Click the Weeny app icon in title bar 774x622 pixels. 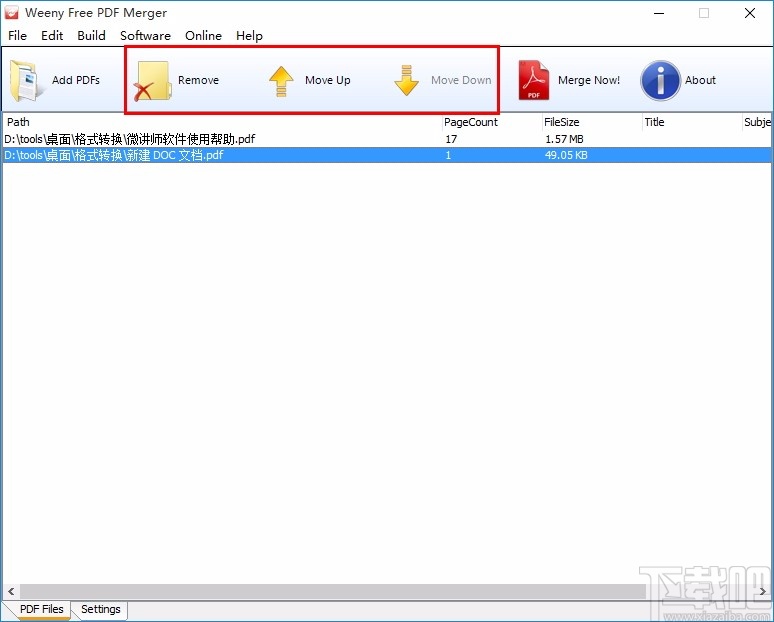[11, 13]
